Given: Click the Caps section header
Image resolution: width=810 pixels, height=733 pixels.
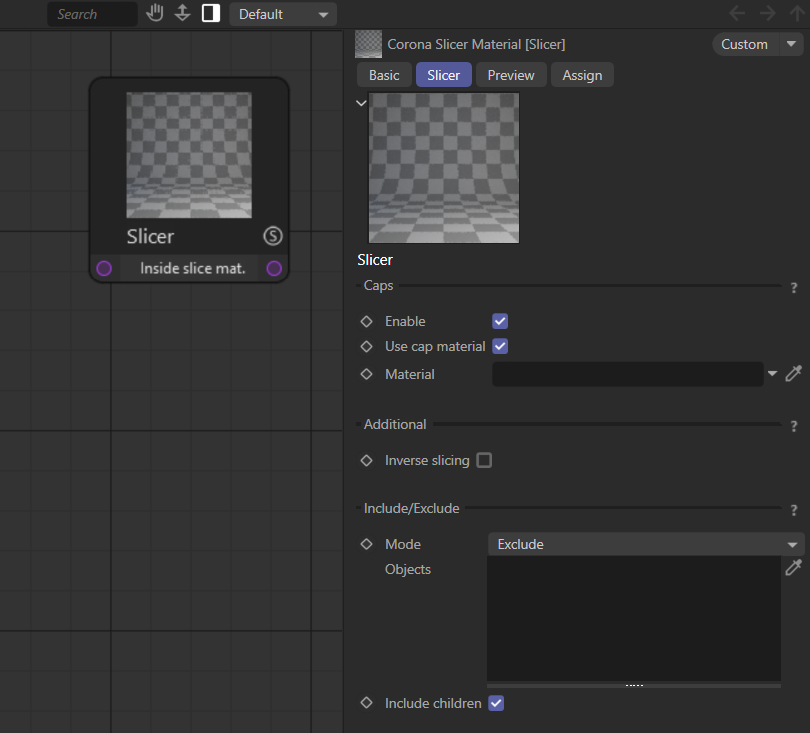Looking at the screenshot, I should pos(378,285).
